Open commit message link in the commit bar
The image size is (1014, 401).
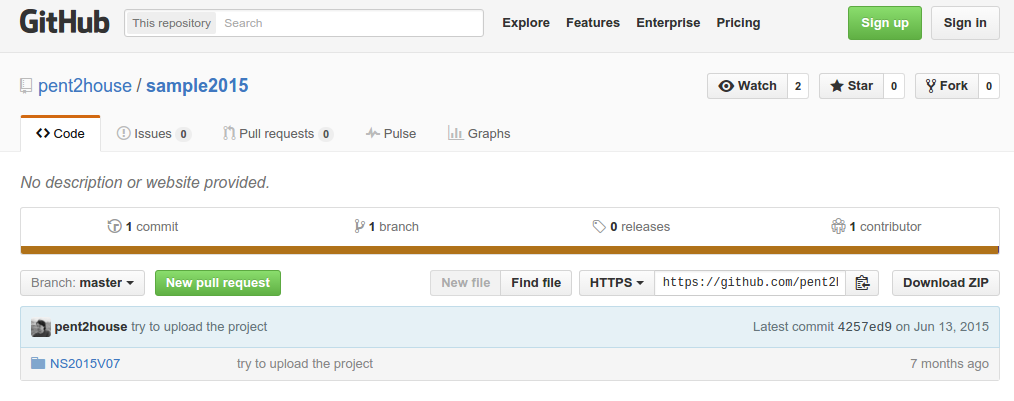click(199, 327)
